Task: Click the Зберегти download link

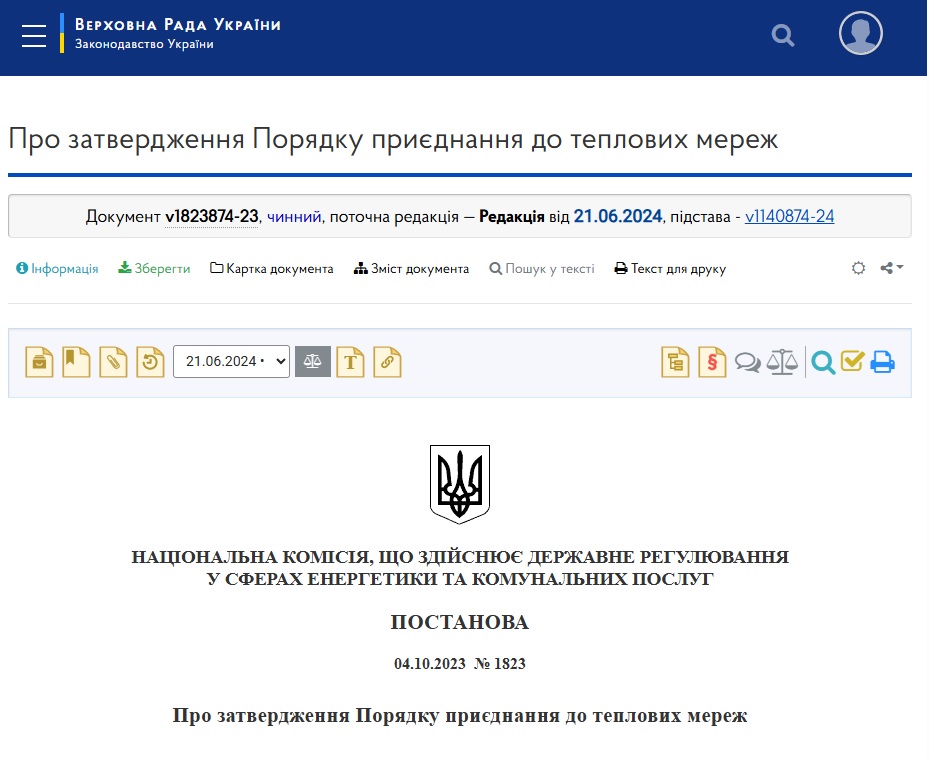Action: (154, 269)
